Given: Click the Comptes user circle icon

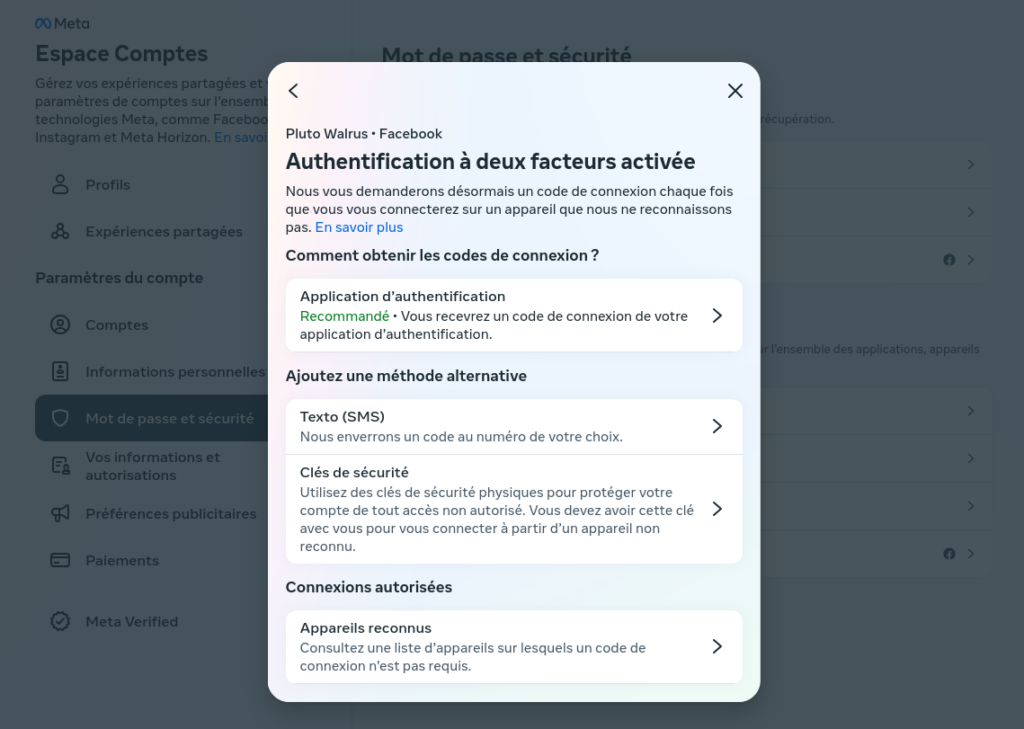Looking at the screenshot, I should (60, 325).
